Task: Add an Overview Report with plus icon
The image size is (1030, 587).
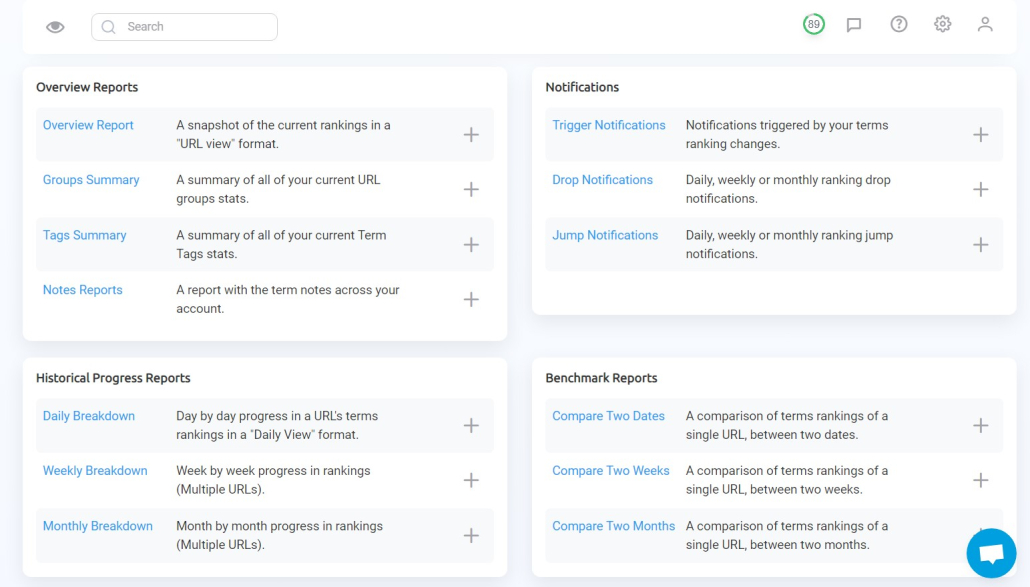Action: (x=471, y=135)
